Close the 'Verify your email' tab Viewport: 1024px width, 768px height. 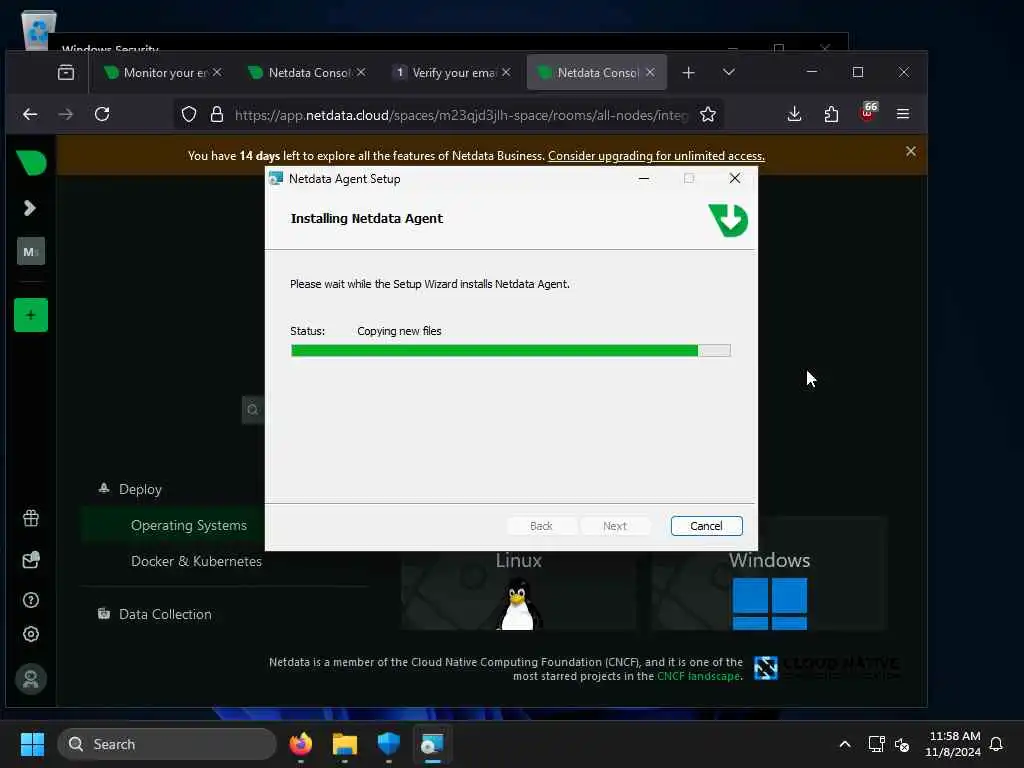pyautogui.click(x=506, y=72)
